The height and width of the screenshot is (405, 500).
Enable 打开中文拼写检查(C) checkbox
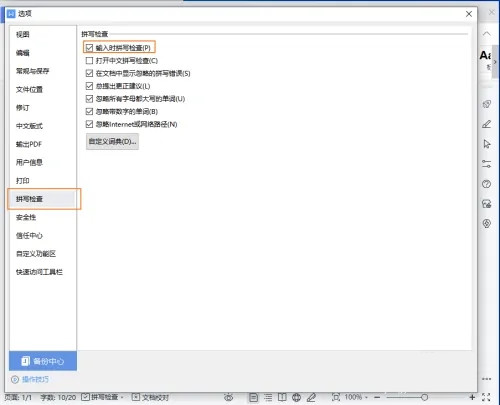[89, 61]
